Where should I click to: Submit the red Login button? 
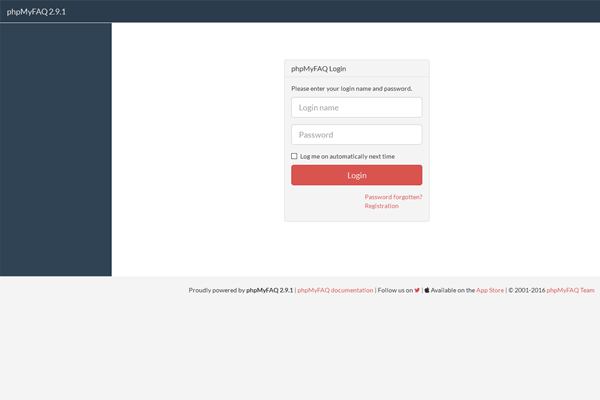click(357, 175)
